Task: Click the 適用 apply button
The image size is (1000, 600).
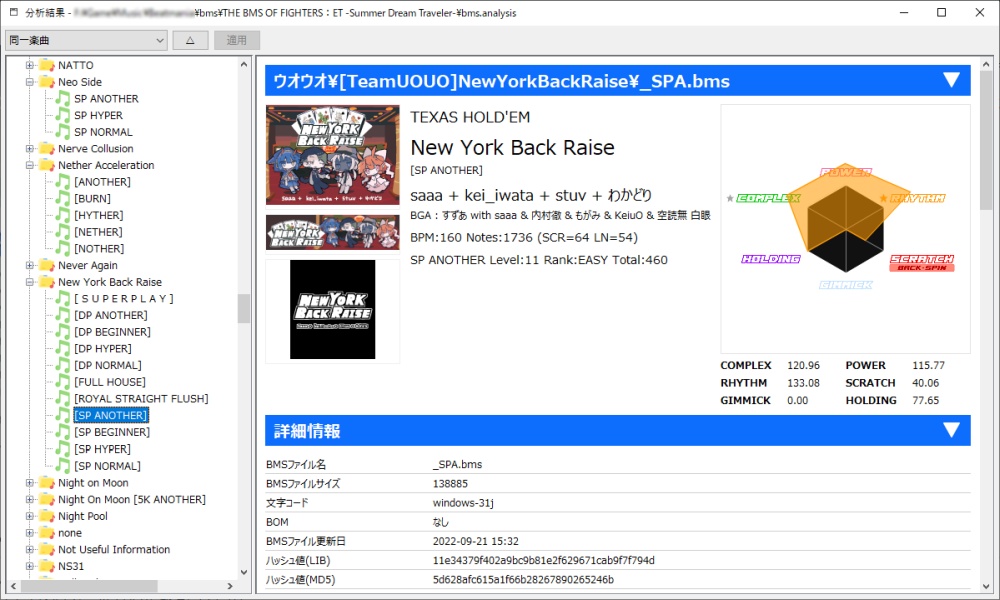Action: [x=237, y=40]
